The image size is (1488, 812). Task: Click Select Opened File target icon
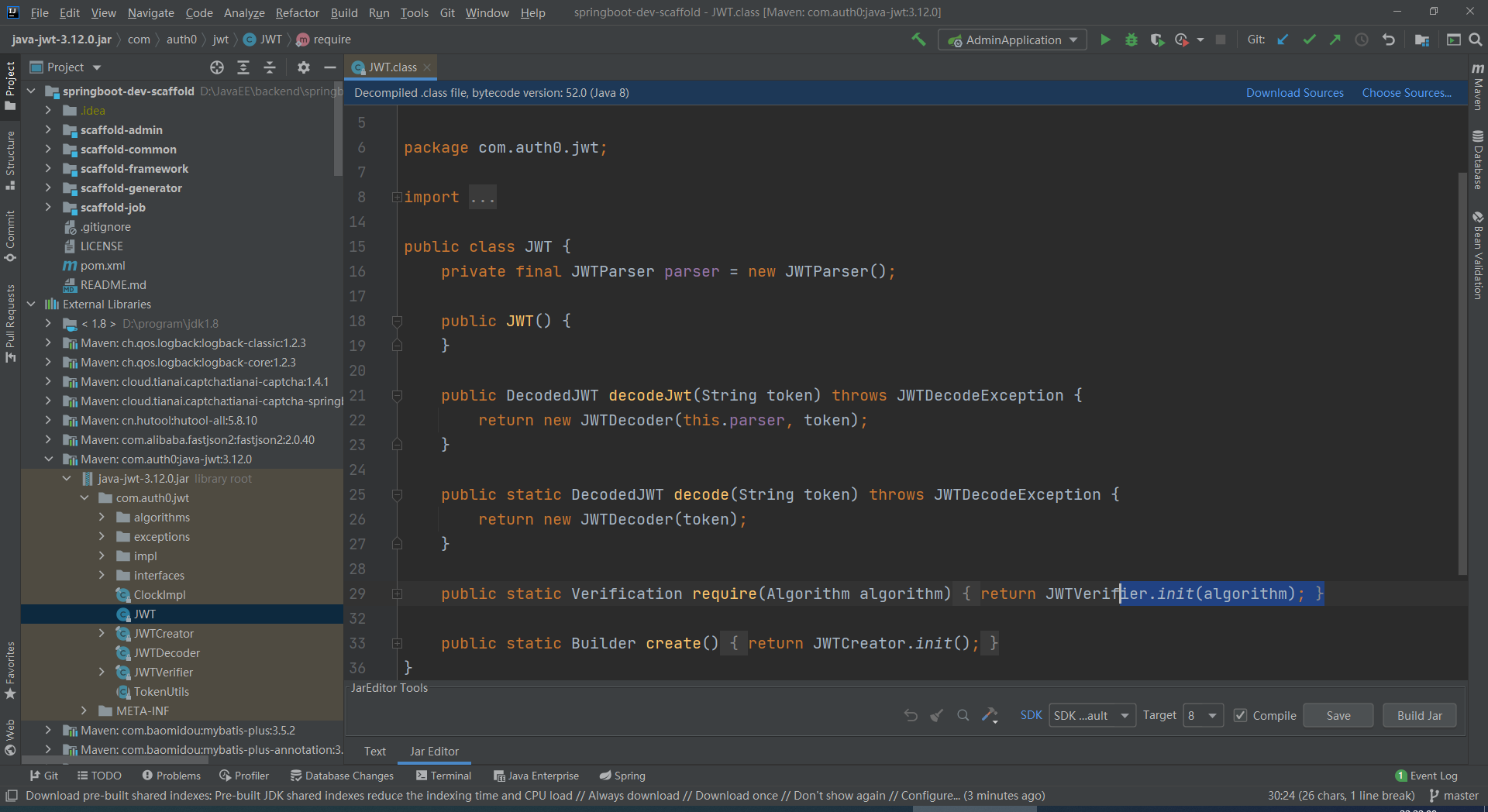pyautogui.click(x=217, y=67)
